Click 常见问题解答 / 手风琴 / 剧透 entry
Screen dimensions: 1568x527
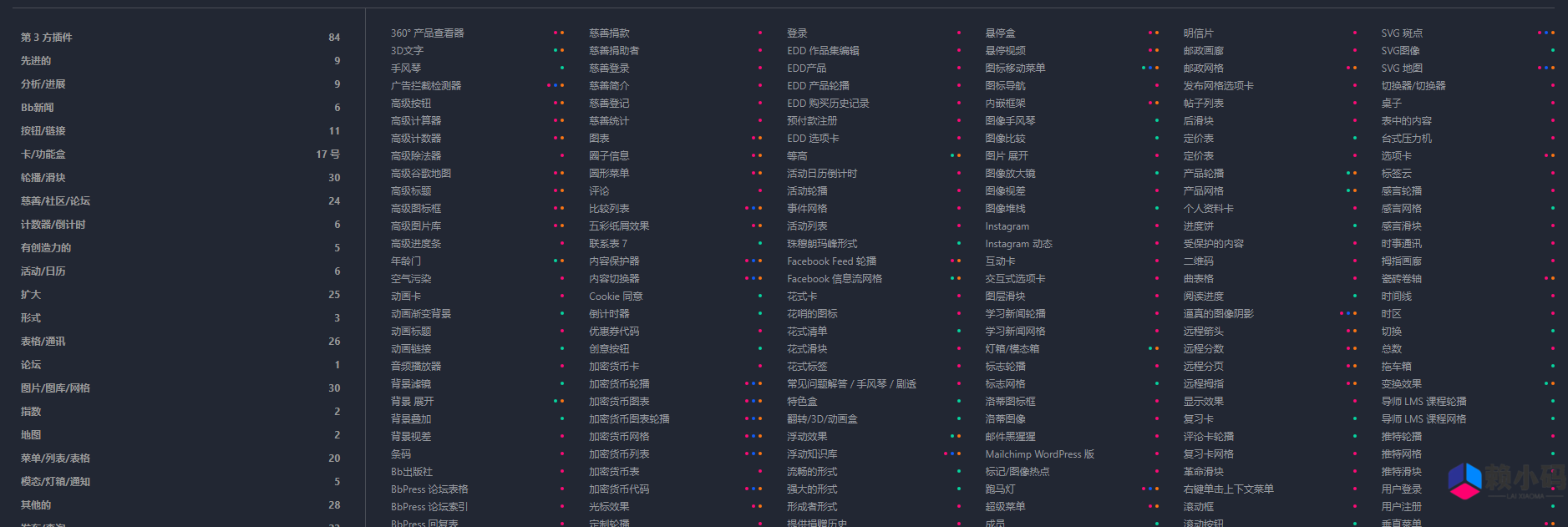coord(851,384)
